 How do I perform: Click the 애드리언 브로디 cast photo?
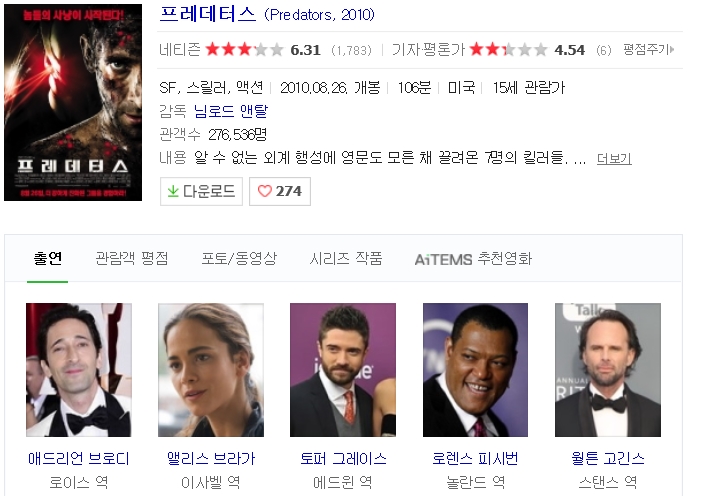point(79,370)
